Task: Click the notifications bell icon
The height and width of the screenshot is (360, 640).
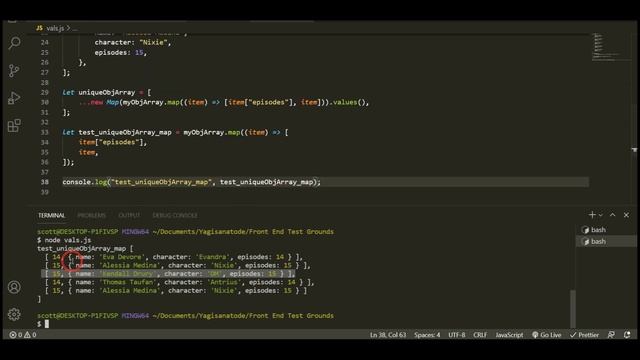Action: 627,335
